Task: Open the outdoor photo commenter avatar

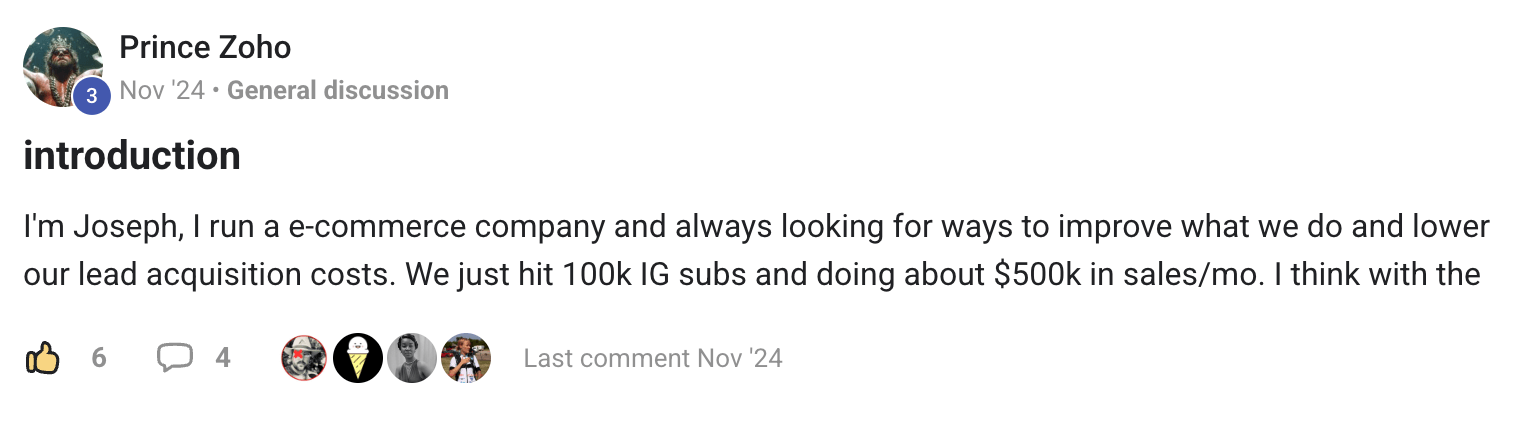Action: tap(466, 358)
